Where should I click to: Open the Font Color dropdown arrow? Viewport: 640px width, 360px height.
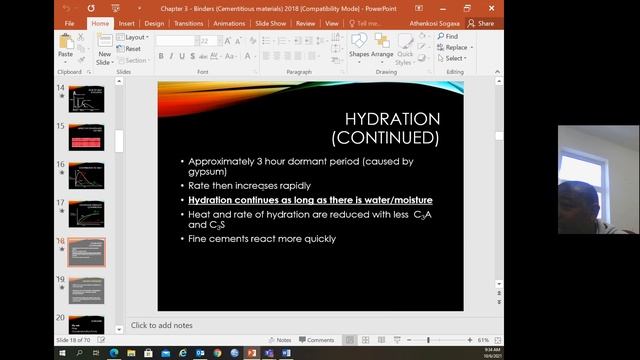click(255, 56)
